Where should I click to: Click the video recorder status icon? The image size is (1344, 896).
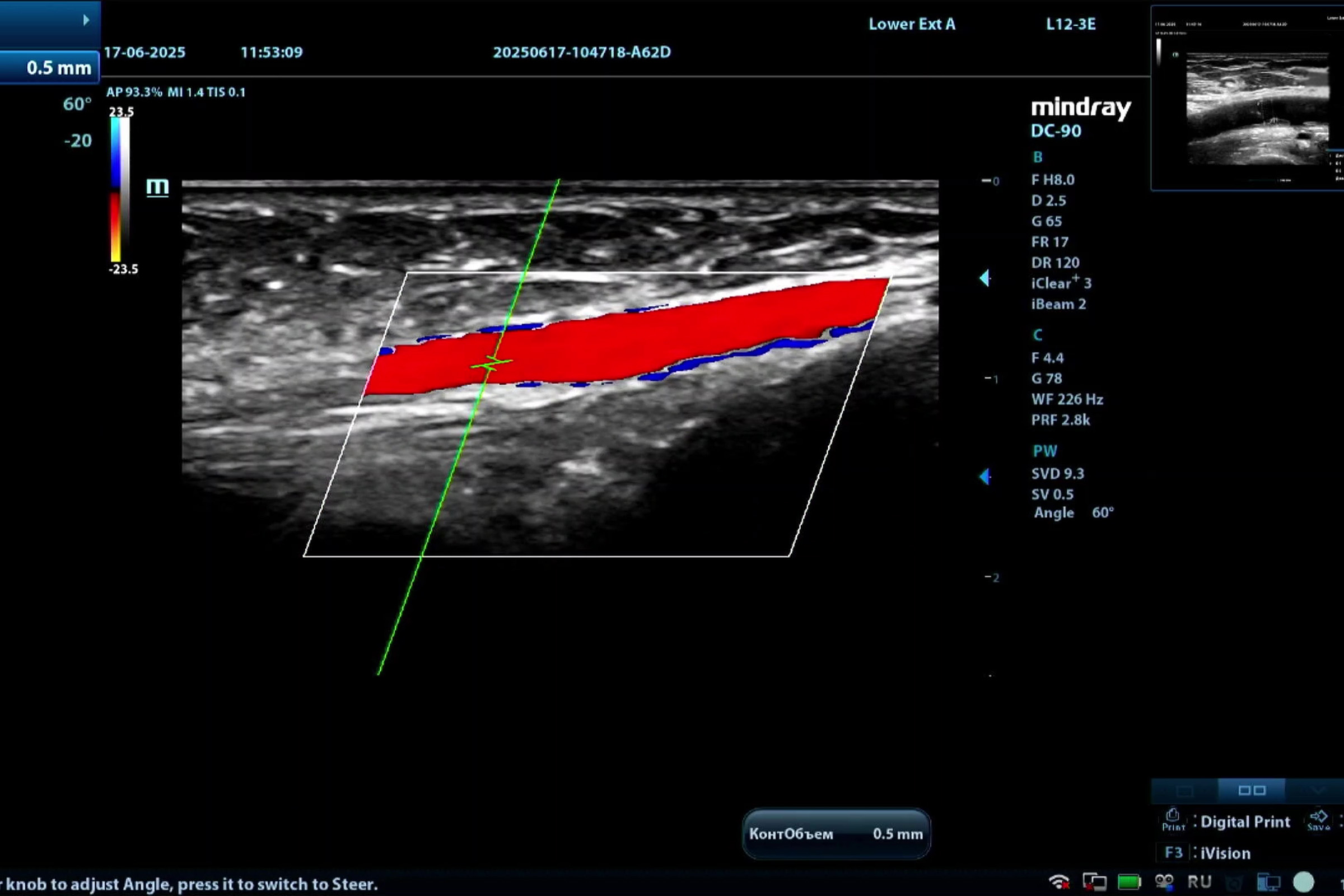pyautogui.click(x=1164, y=881)
